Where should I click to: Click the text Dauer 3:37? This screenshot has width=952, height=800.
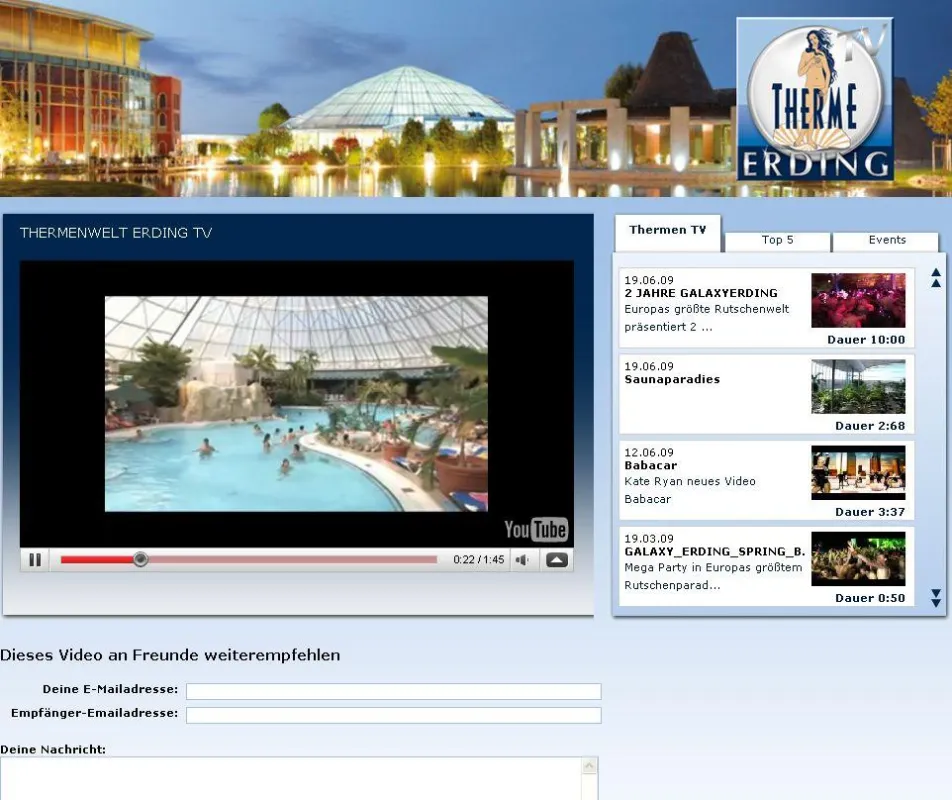click(x=869, y=512)
